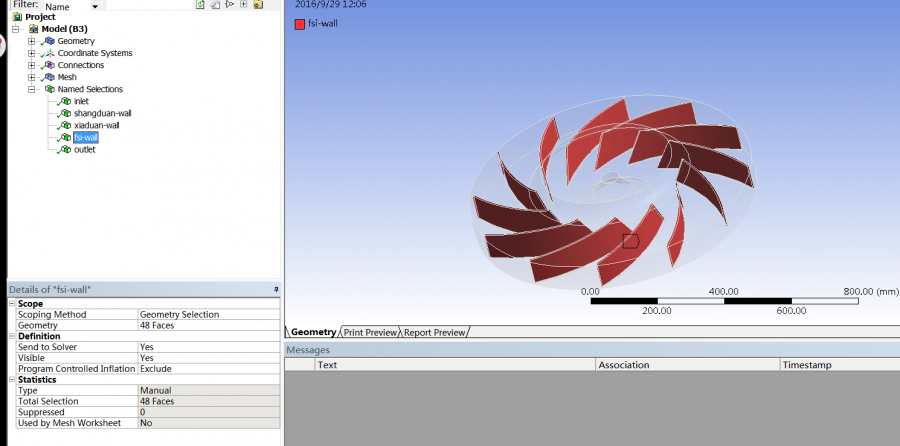Click the Geometry node icon in tree
The height and width of the screenshot is (446, 900).
click(49, 41)
